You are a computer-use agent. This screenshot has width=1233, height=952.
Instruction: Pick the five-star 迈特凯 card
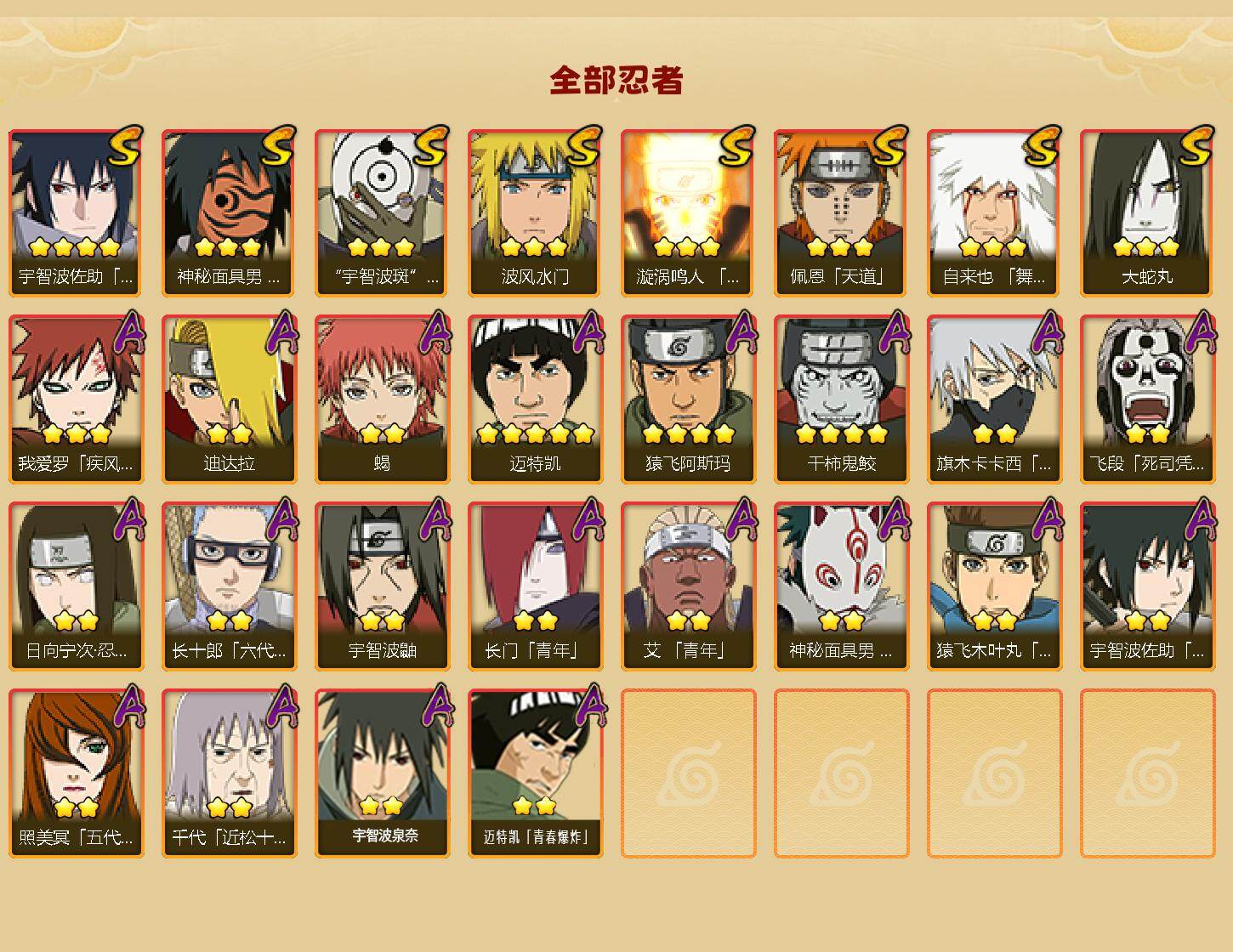[x=535, y=399]
